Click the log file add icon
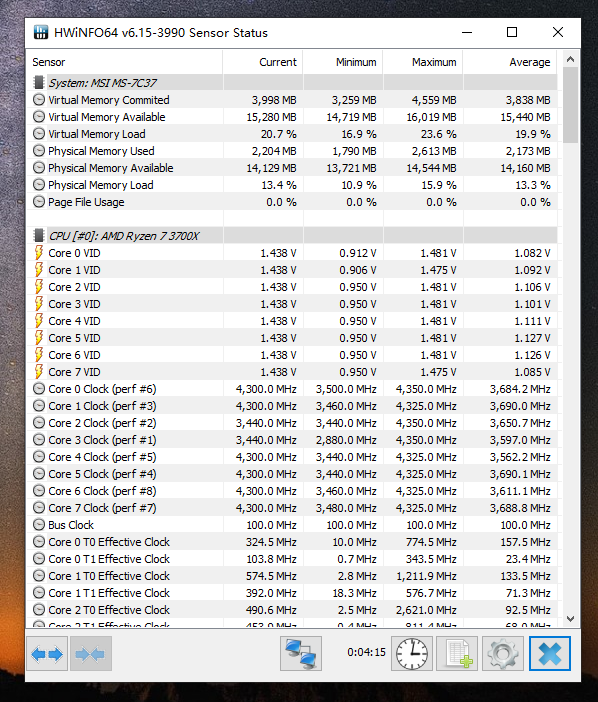598x702 pixels. click(457, 654)
